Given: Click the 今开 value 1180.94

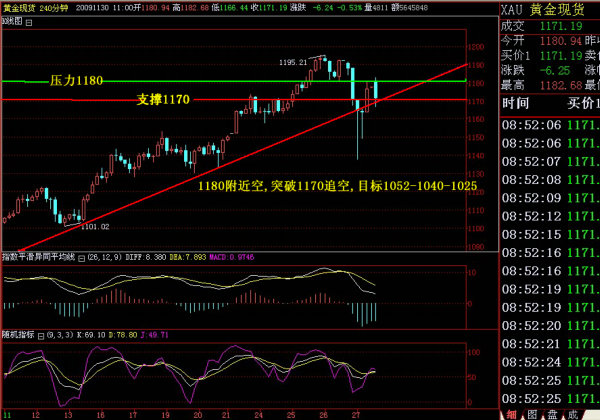Looking at the screenshot, I should (x=561, y=41).
